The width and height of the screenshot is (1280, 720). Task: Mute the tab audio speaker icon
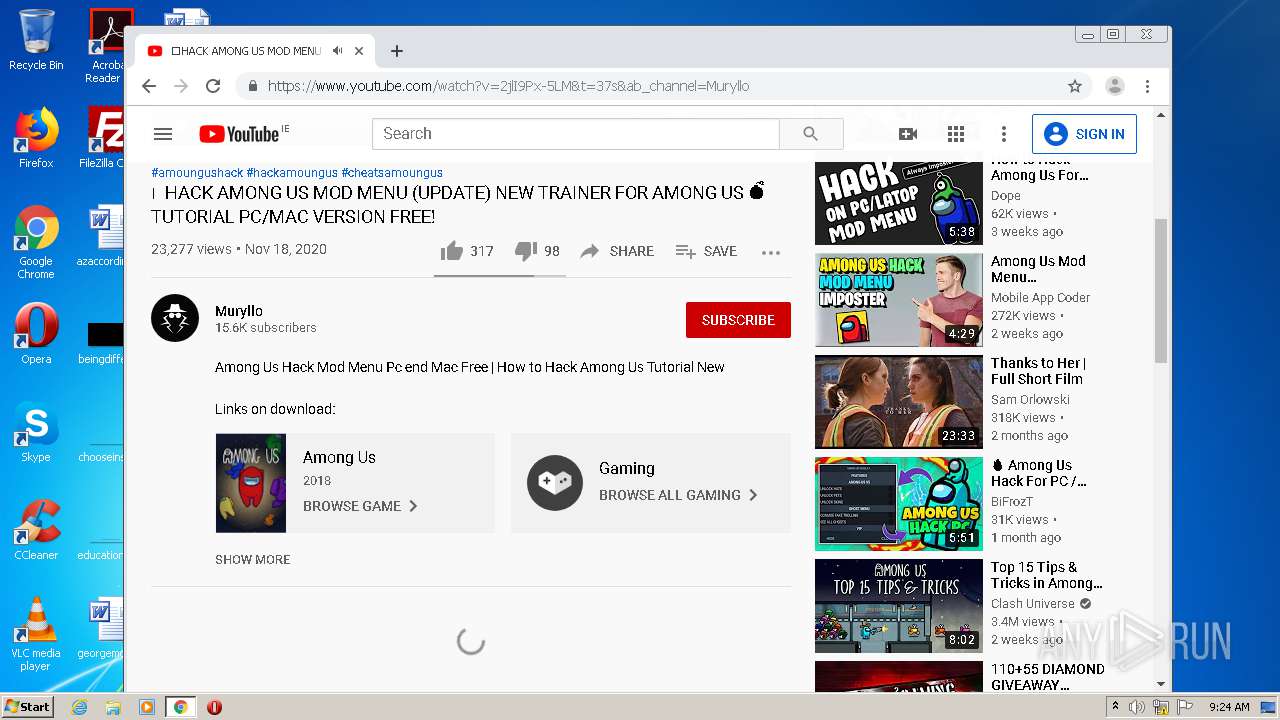(x=338, y=51)
